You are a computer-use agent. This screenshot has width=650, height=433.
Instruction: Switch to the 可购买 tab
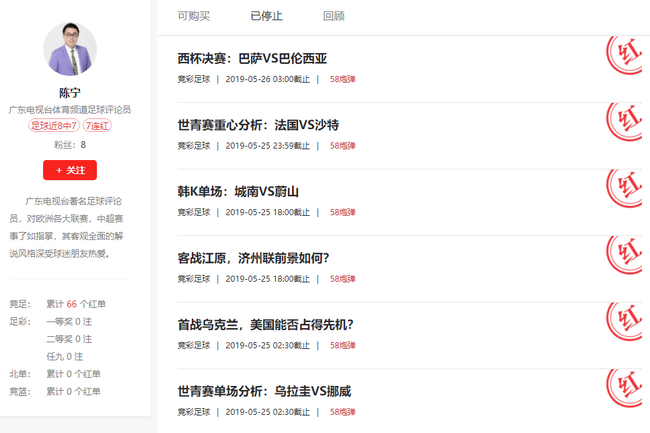(193, 16)
